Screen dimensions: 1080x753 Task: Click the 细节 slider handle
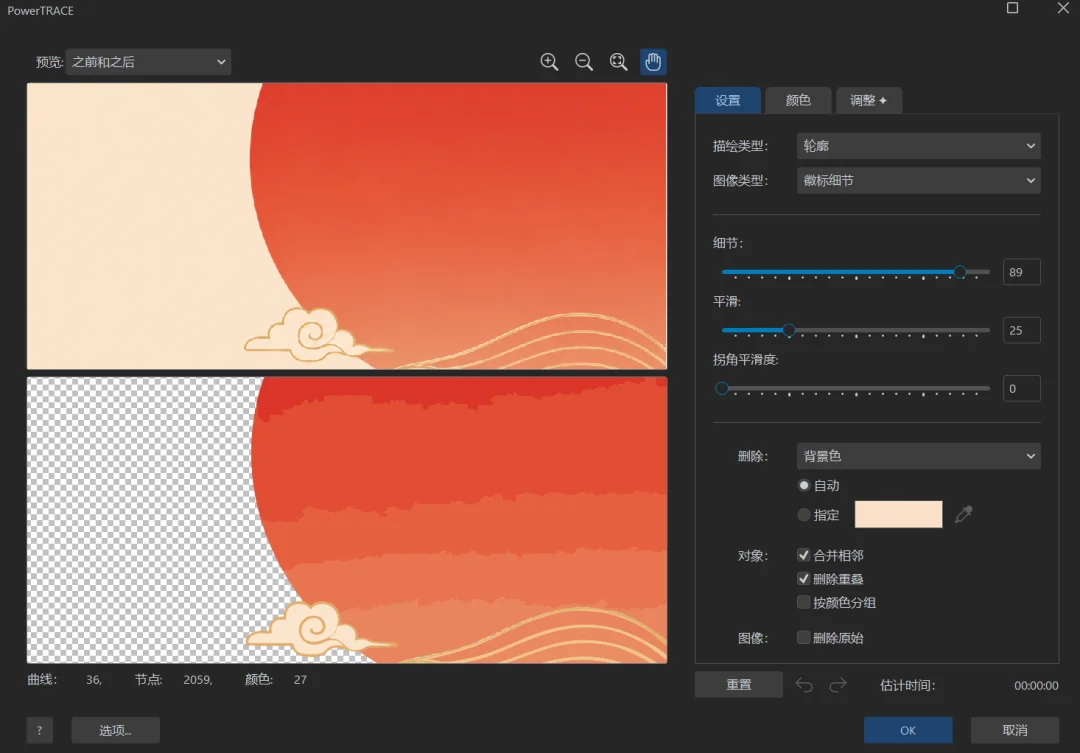tap(959, 272)
